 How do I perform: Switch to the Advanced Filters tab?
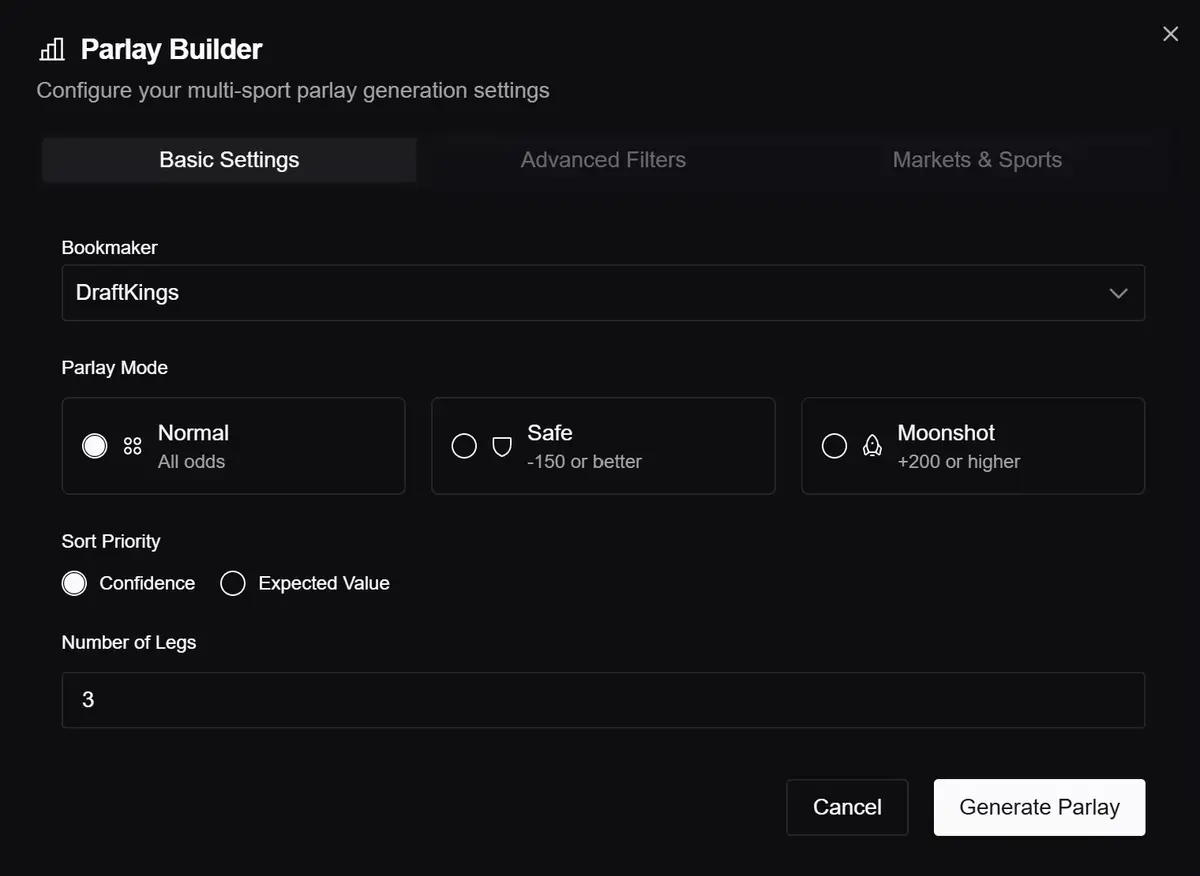[603, 160]
